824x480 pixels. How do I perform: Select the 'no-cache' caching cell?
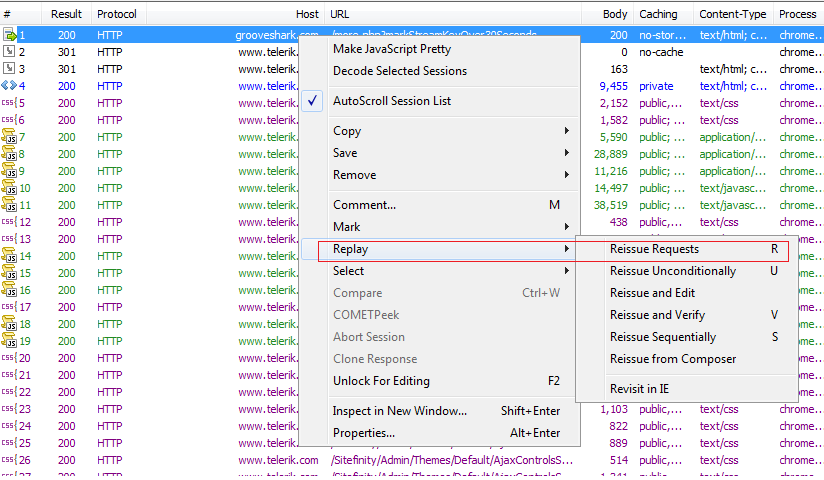pyautogui.click(x=661, y=52)
